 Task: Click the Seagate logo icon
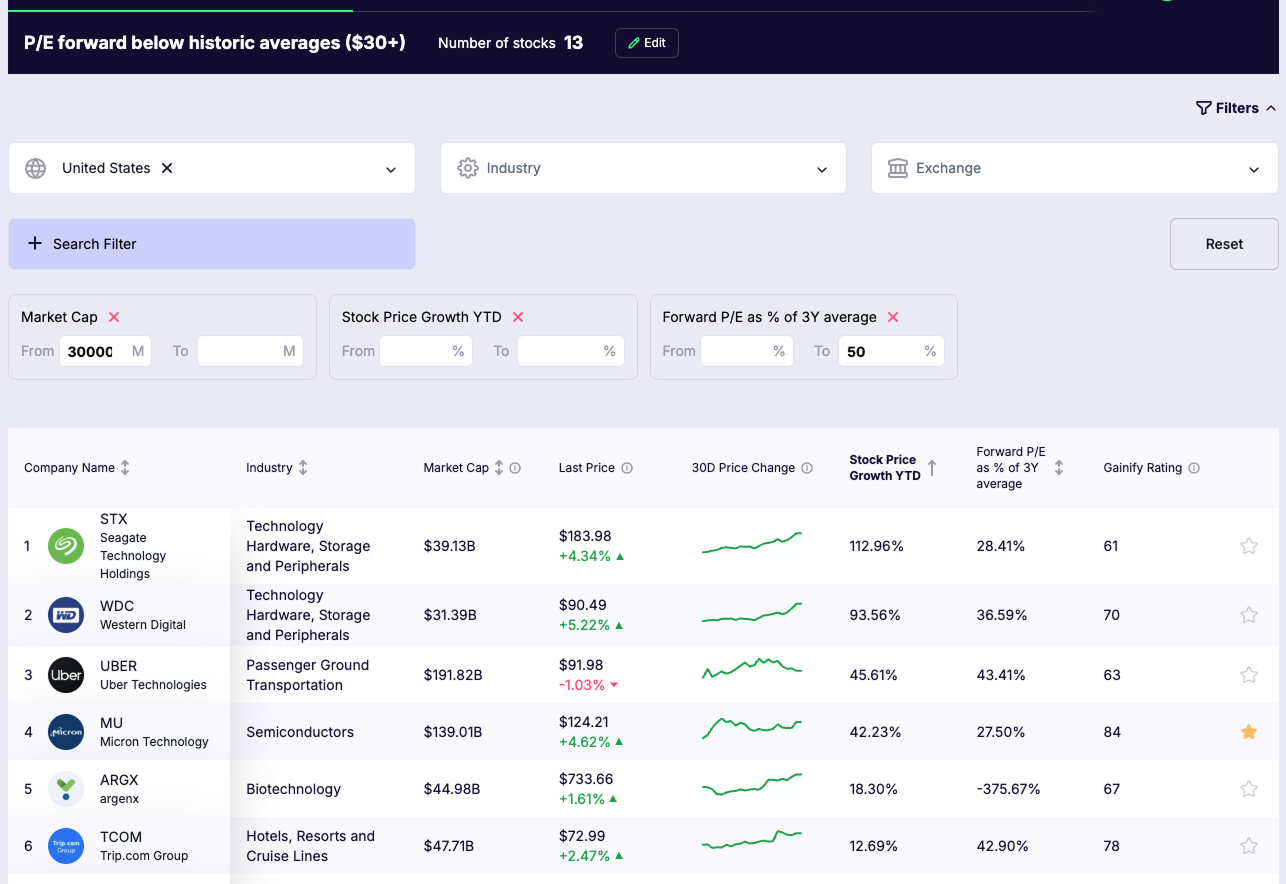[x=66, y=546]
